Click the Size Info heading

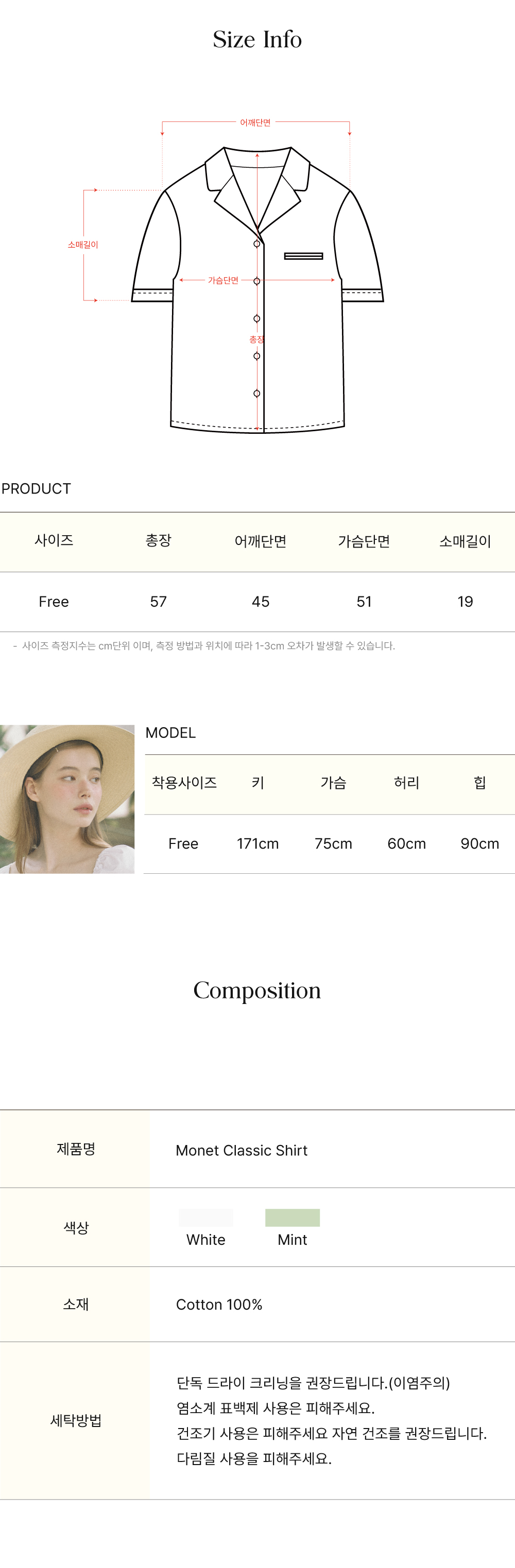click(x=257, y=40)
